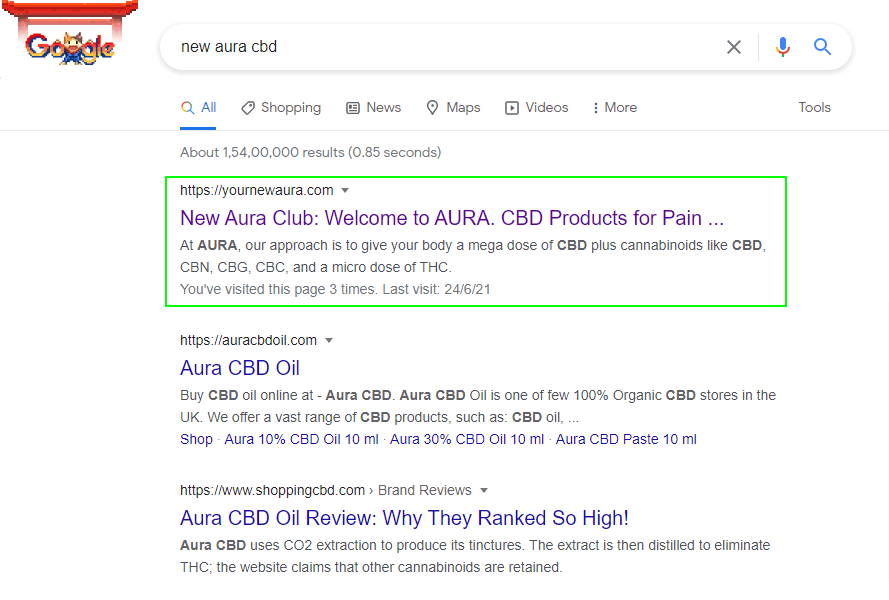Expand the dropdown arrow next to shoppingcbd.com Brand Reviews
This screenshot has height=600, width=889.
484,491
